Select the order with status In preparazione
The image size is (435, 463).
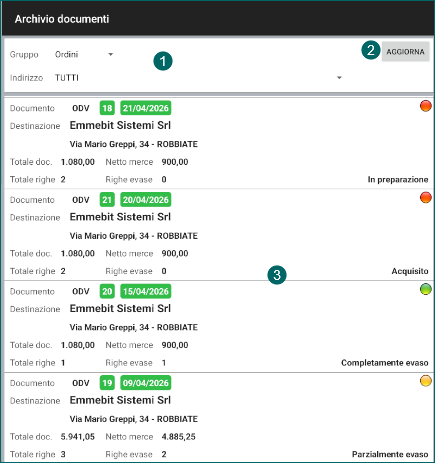[218, 143]
